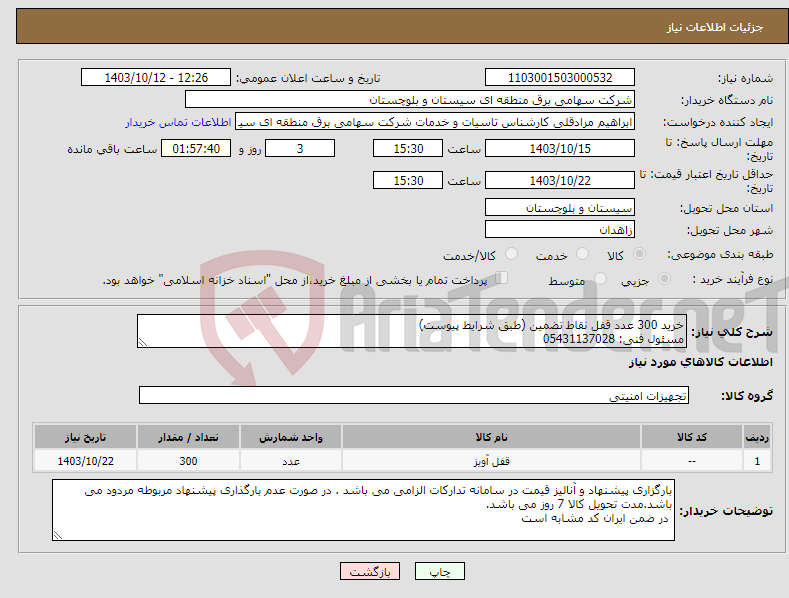Image resolution: width=789 pixels, height=598 pixels.
Task: Click the نام کالا column header
Action: (491, 437)
